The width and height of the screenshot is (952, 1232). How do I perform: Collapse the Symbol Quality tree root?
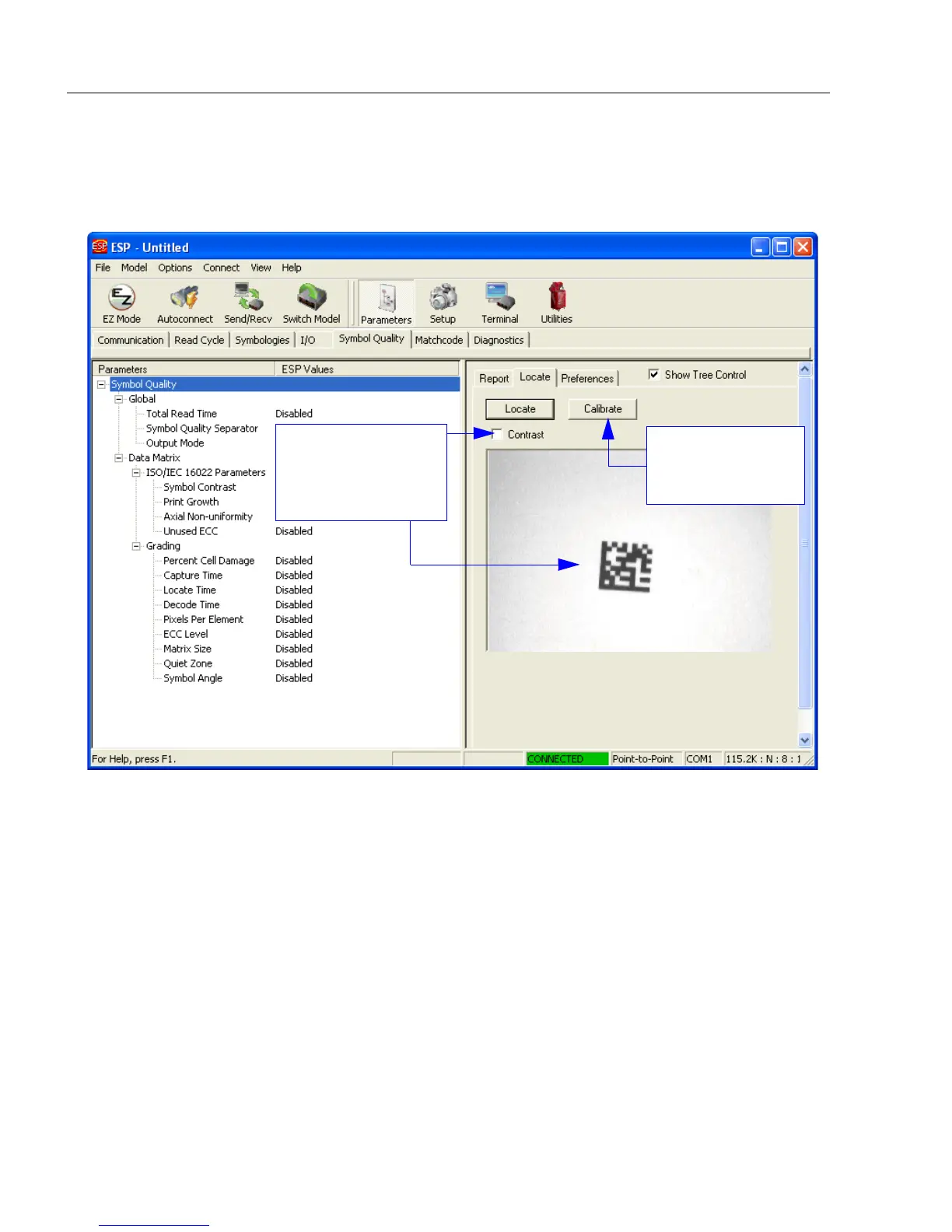point(101,384)
